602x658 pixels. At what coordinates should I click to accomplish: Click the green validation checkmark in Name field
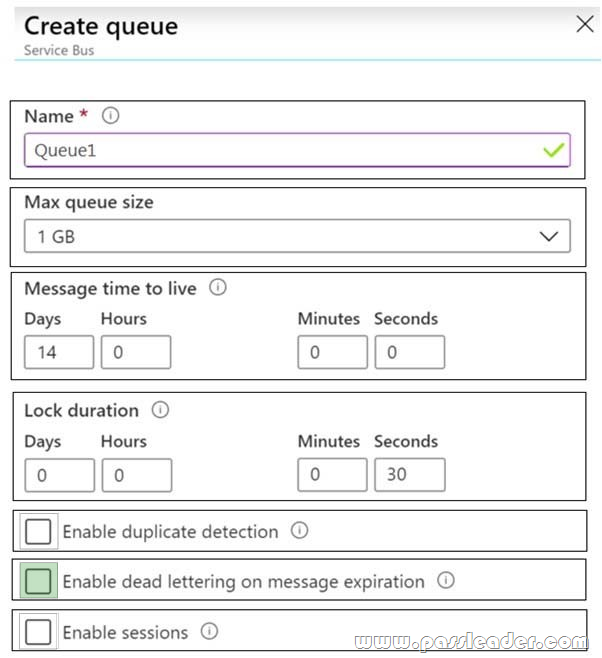click(x=554, y=150)
